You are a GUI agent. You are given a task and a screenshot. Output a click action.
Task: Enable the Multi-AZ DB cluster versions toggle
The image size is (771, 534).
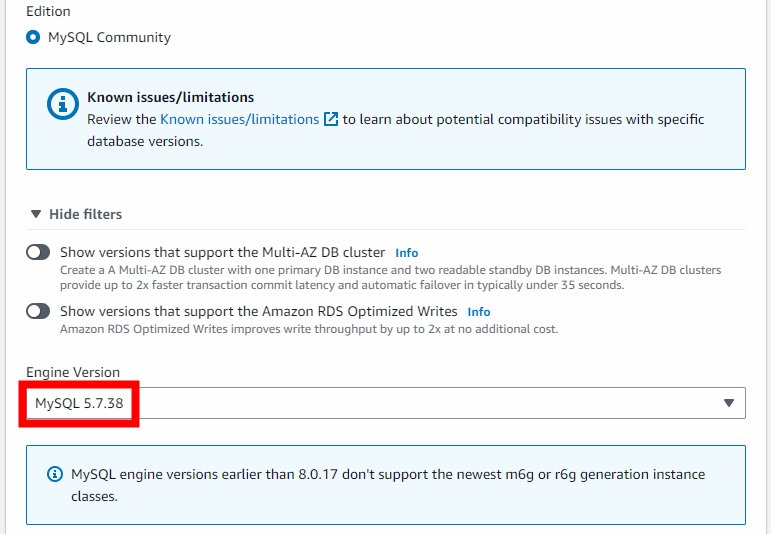tap(38, 253)
